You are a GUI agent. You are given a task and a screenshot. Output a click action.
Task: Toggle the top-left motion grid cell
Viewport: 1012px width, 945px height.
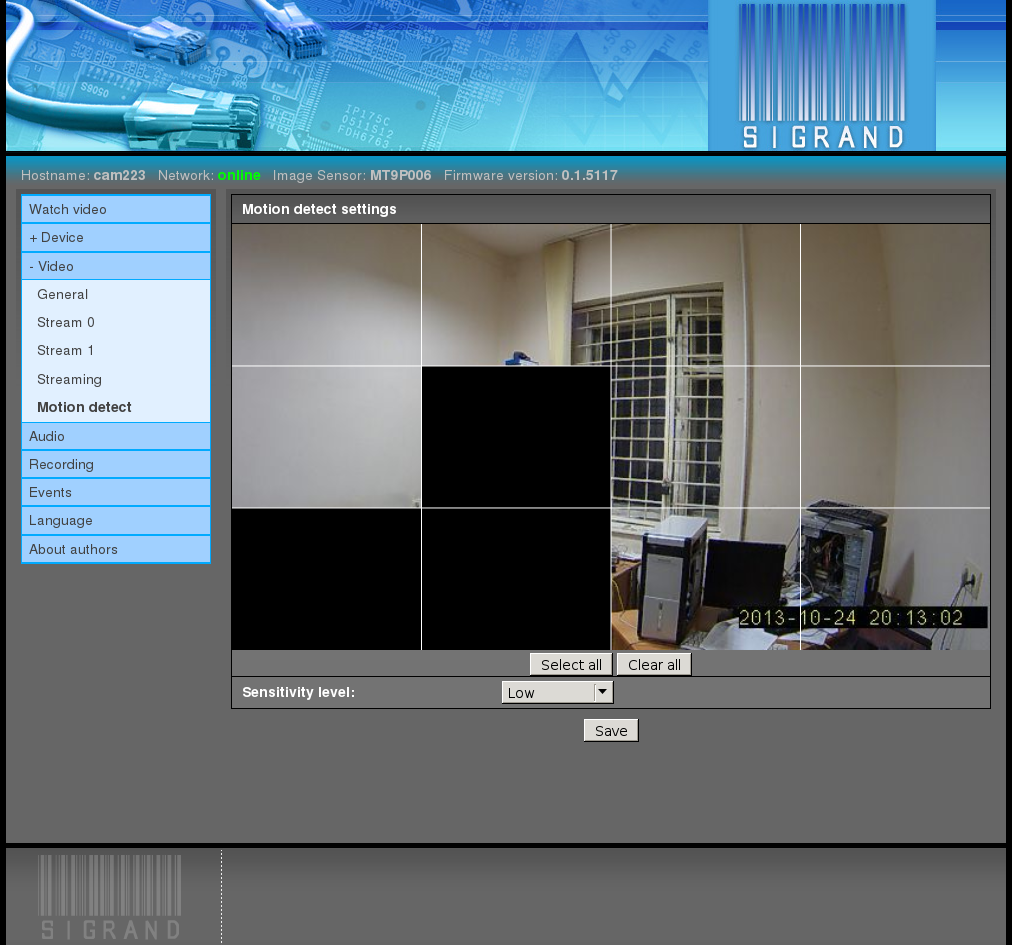[x=327, y=295]
